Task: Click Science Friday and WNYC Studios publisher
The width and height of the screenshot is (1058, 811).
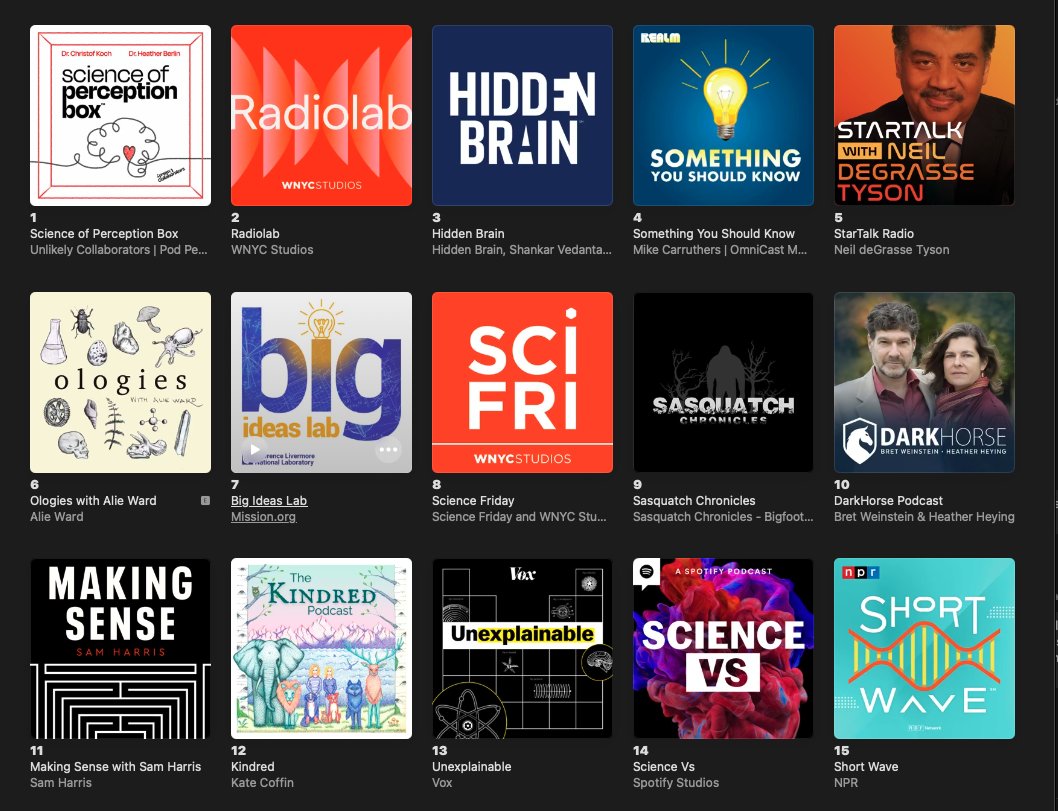Action: (x=519, y=517)
